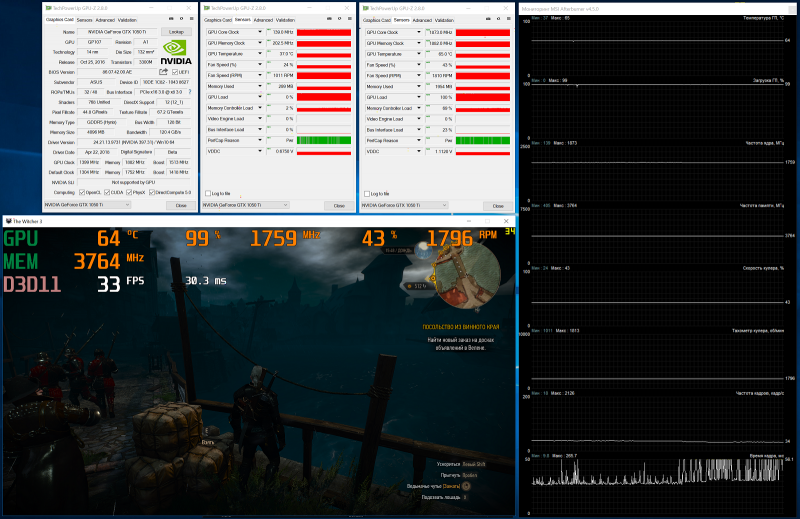Enable Log to file in GPU-Z reading 43 % fan

click(x=367, y=194)
